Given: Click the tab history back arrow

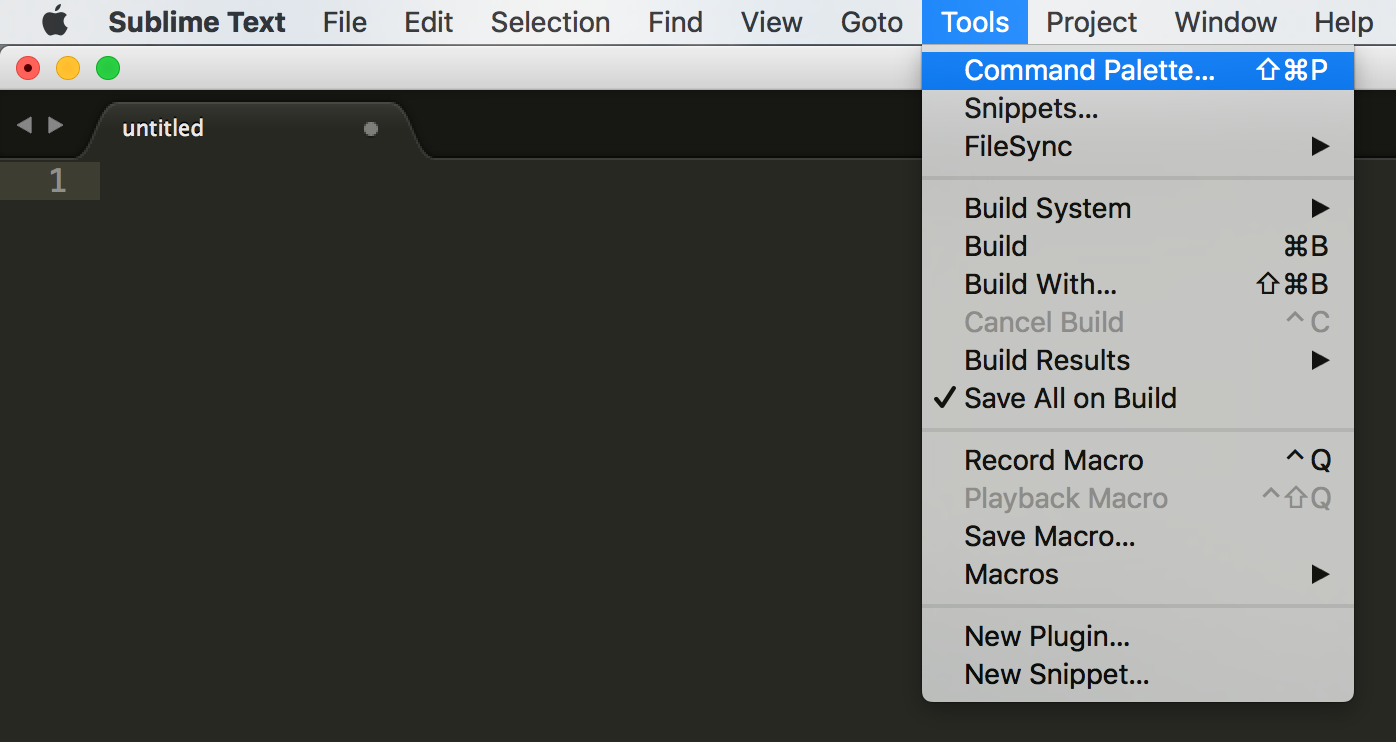Looking at the screenshot, I should click(x=25, y=125).
